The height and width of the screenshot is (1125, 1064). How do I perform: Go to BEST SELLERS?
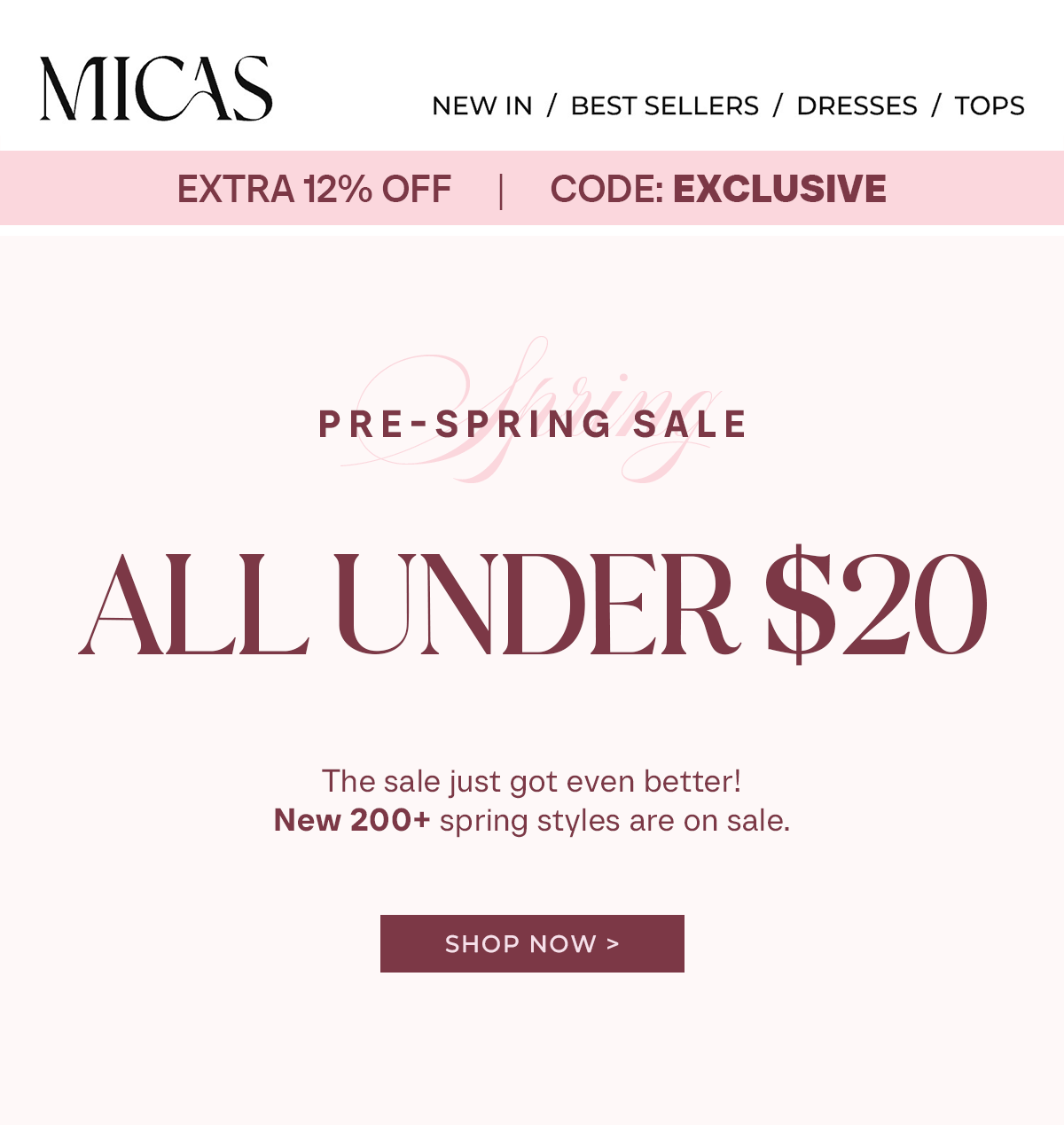[665, 105]
